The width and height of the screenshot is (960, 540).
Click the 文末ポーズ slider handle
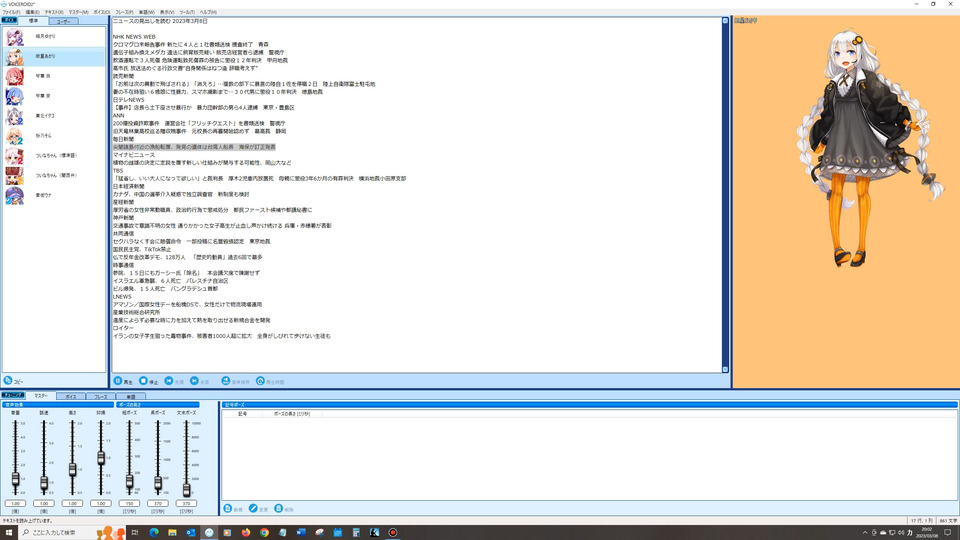[187, 489]
